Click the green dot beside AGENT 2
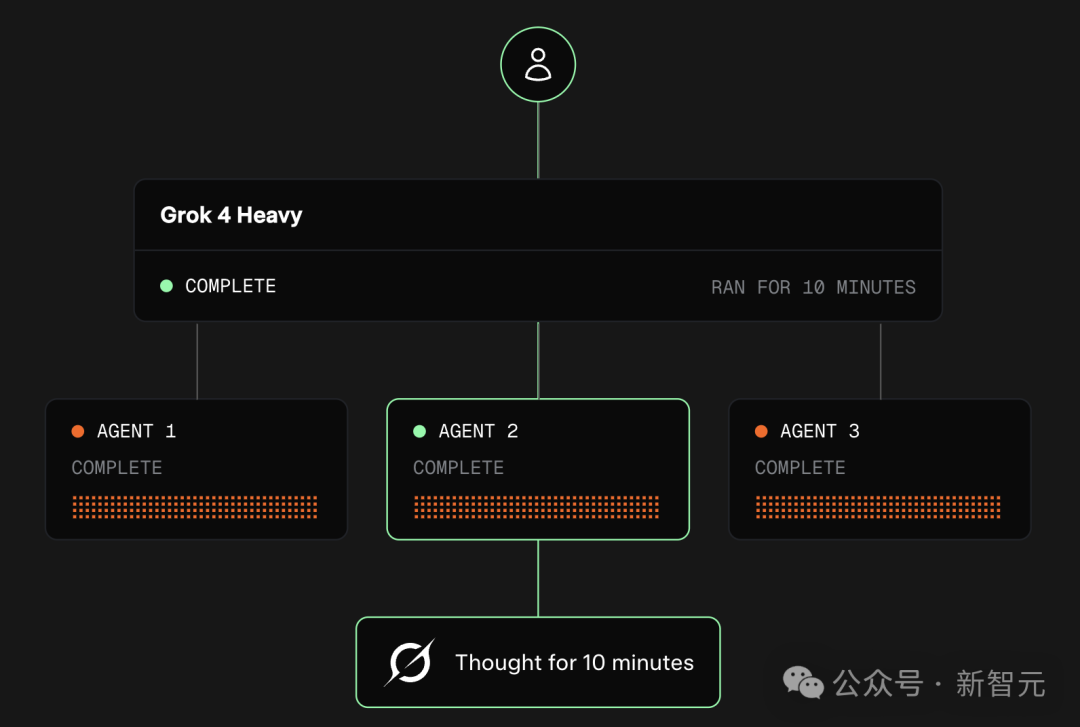This screenshot has width=1080, height=727. point(419,431)
